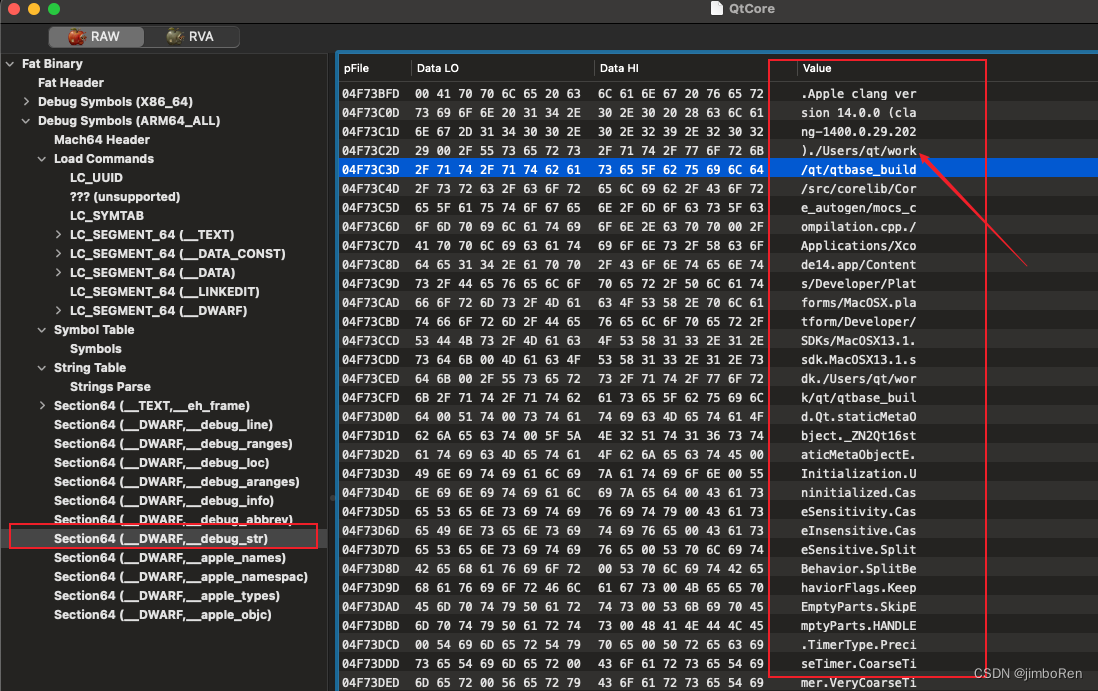The image size is (1098, 691).
Task: Expand LC_SEGMENT_64 (__TEXT) node
Action: coord(58,234)
